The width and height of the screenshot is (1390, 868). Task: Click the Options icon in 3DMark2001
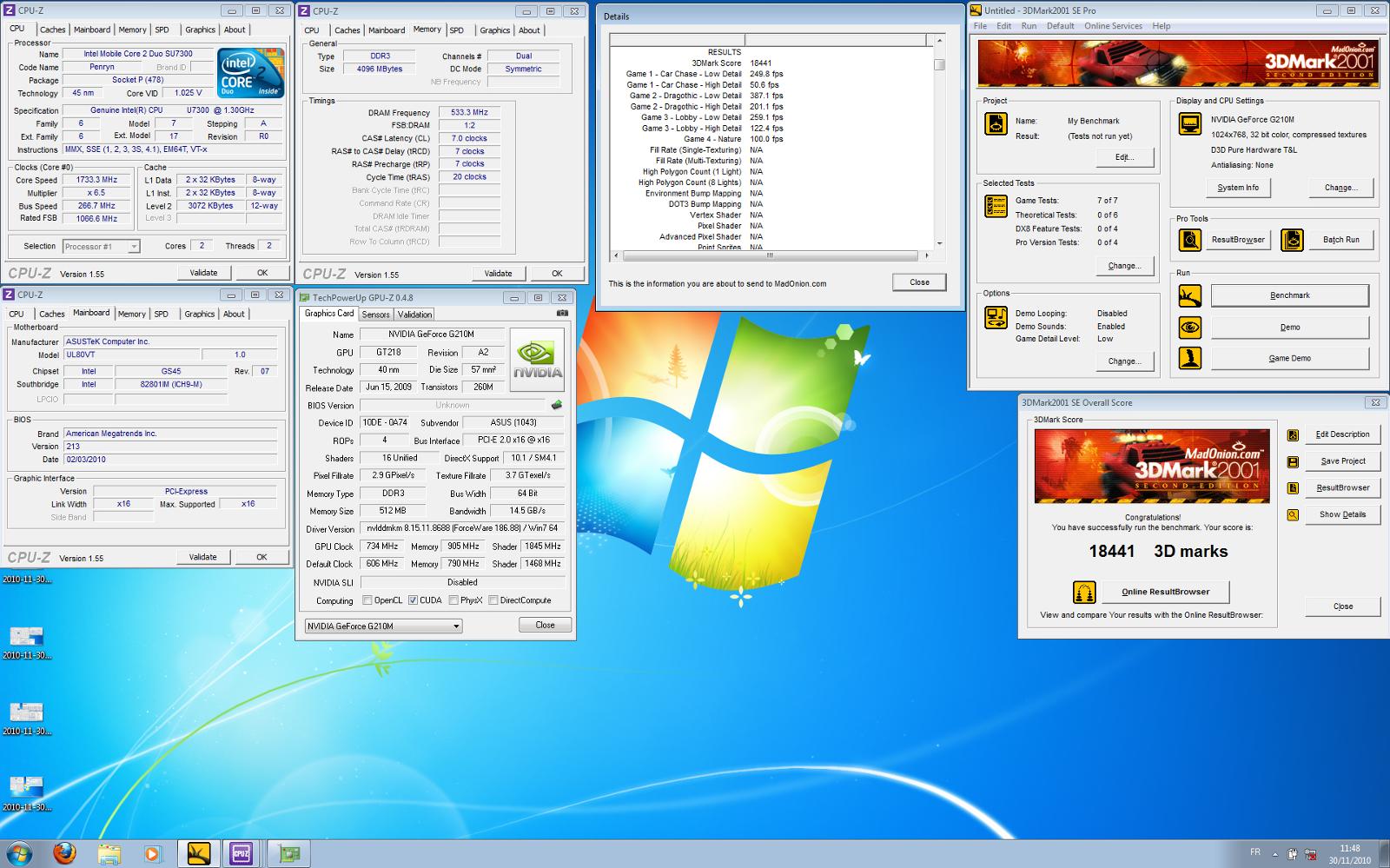996,317
